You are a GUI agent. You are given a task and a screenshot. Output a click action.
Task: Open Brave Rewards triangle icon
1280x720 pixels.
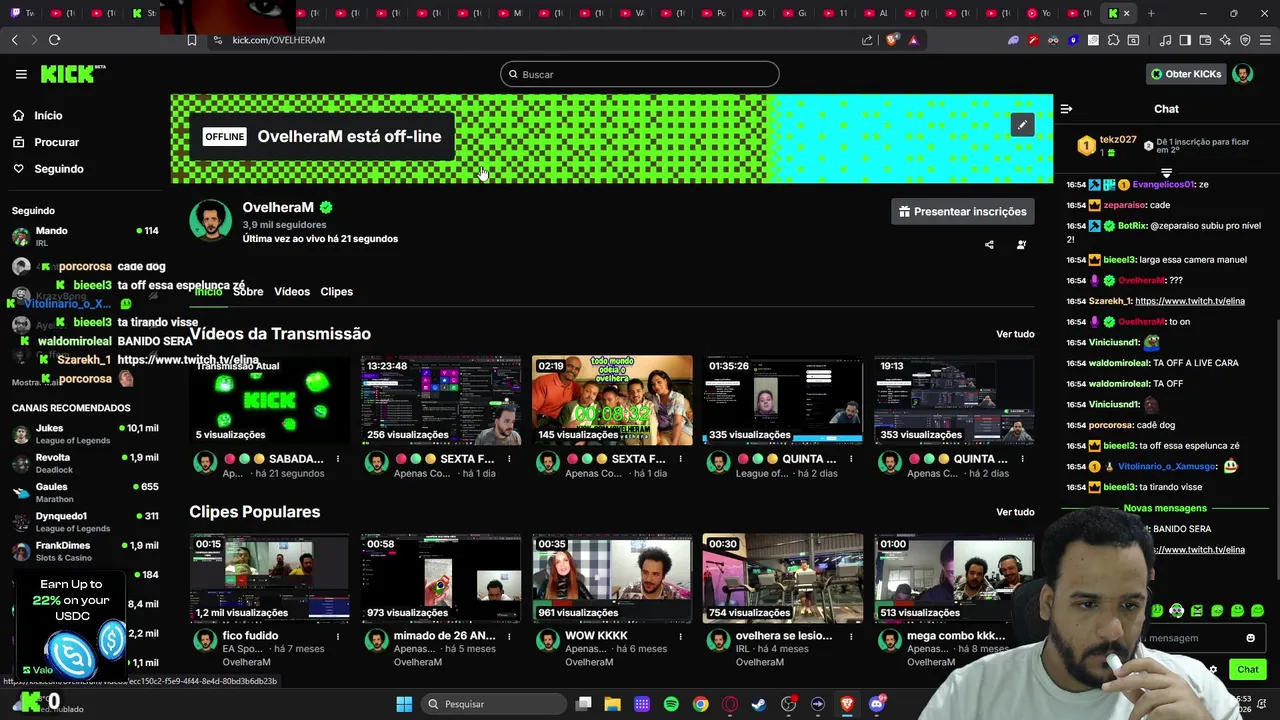coord(913,40)
